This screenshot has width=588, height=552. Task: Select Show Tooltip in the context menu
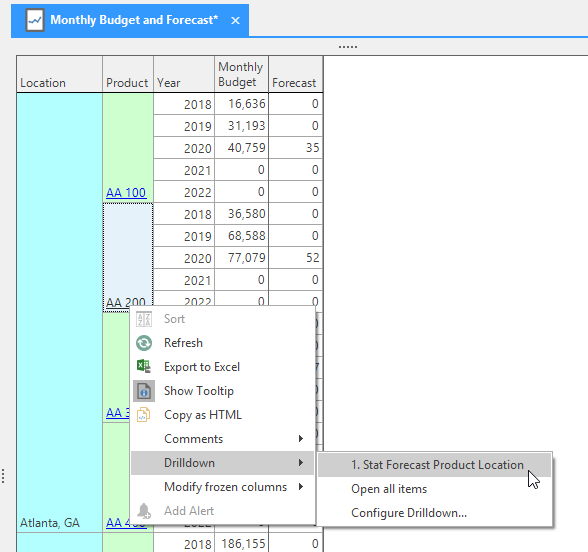coord(222,391)
